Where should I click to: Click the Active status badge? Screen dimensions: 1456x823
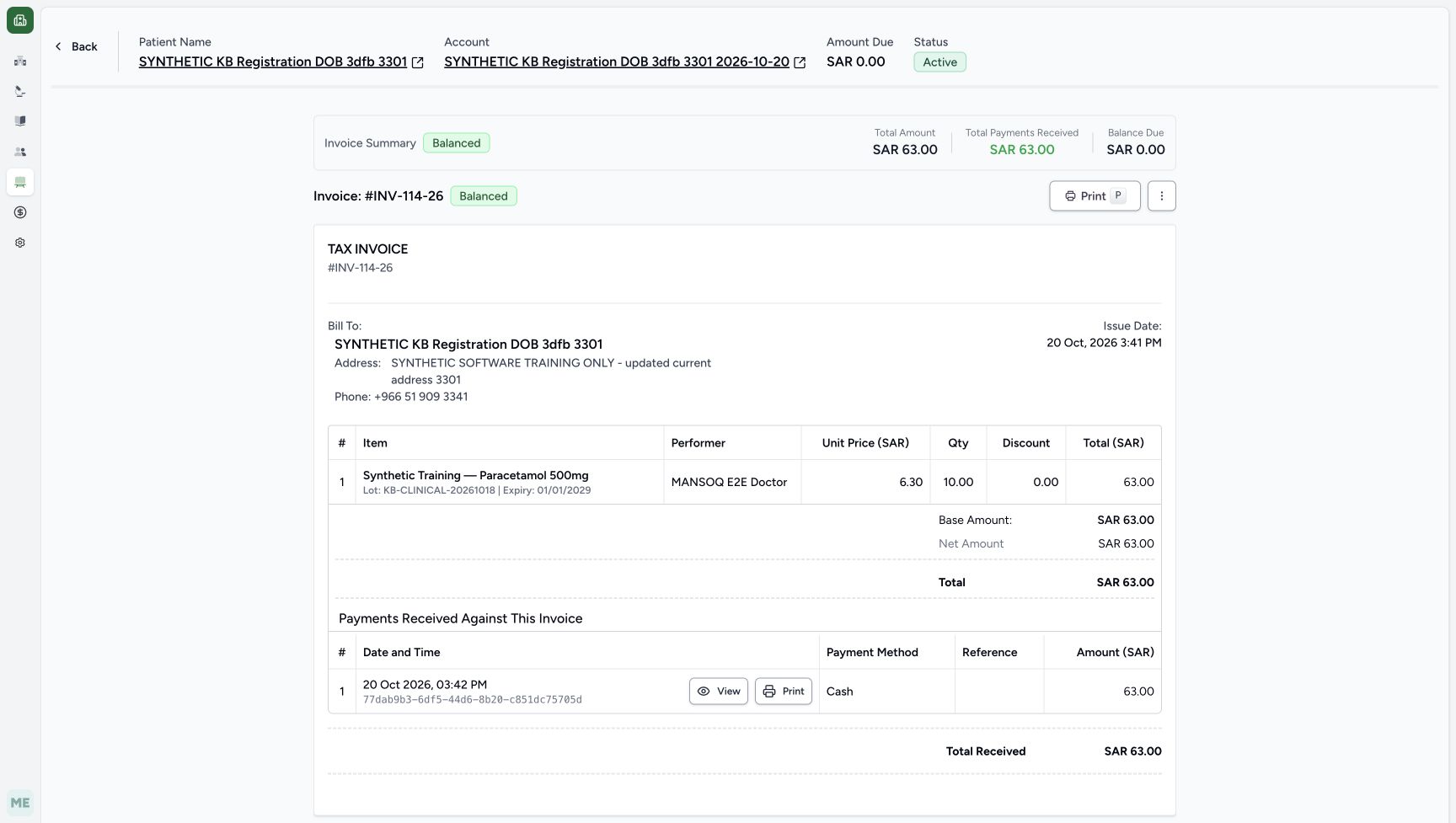point(939,62)
